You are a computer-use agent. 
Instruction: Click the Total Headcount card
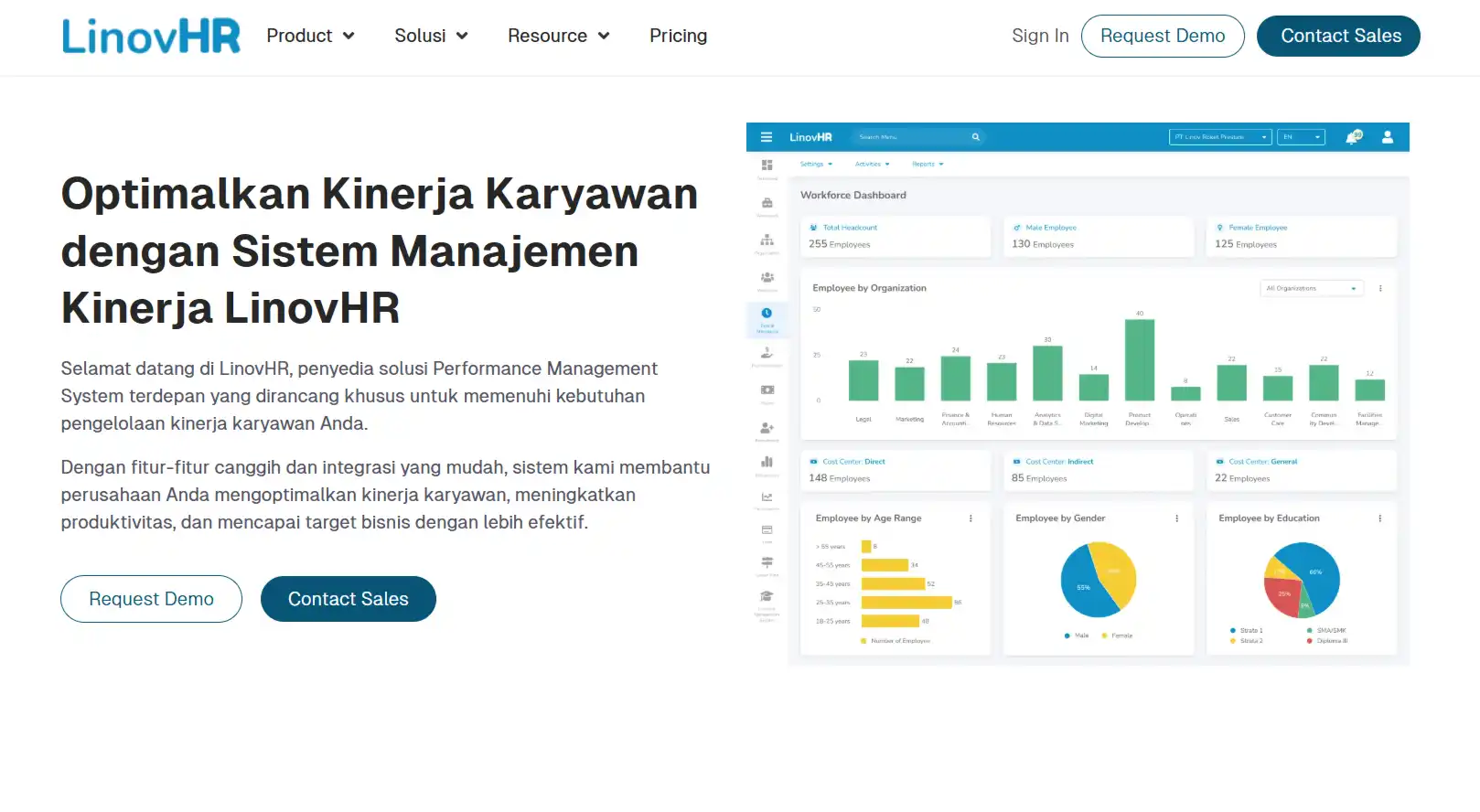[896, 237]
